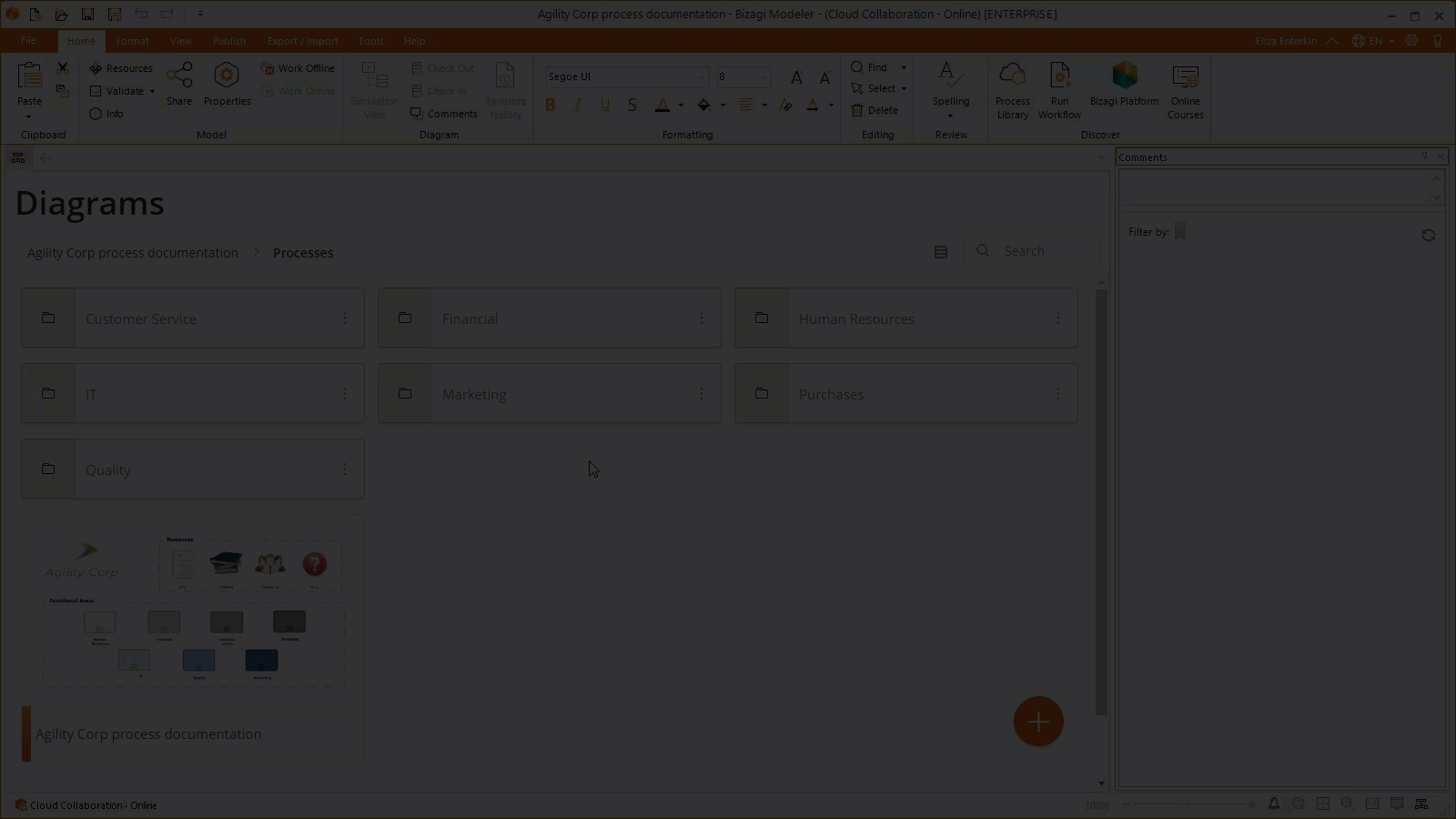Click the Eliza Enterkin user name
Image resolution: width=1456 pixels, height=819 pixels.
[x=1286, y=41]
